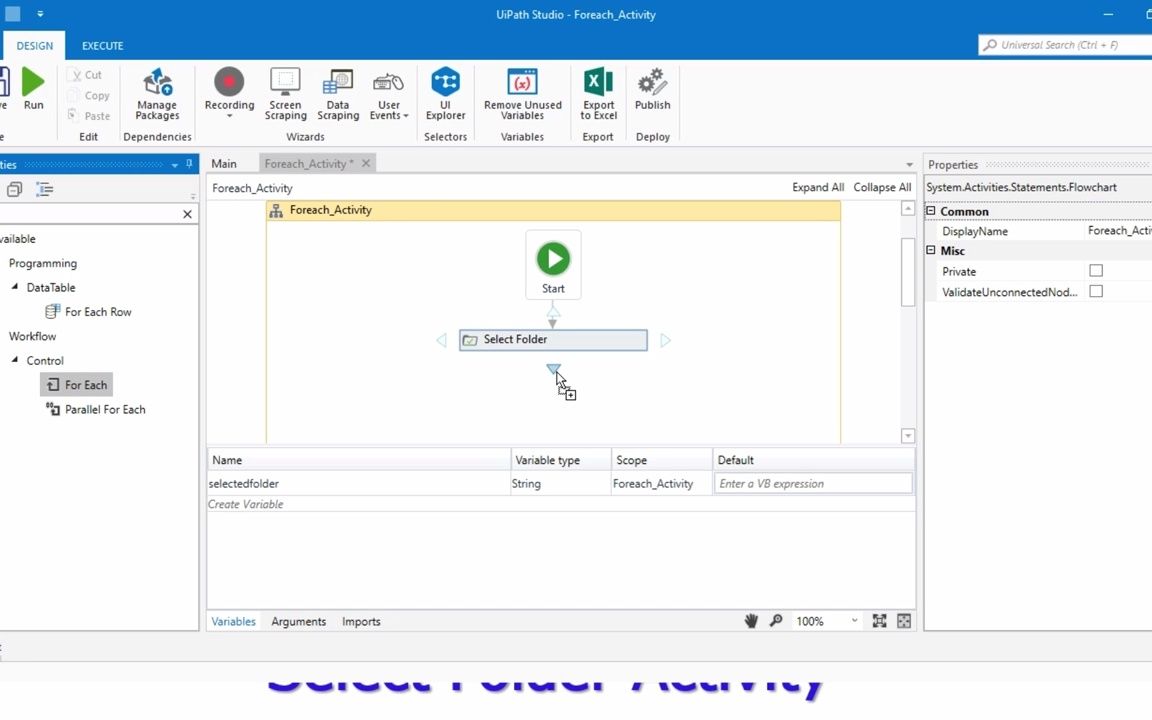
Task: Select the Fit to Screen icon in Variables panel
Action: tap(879, 621)
